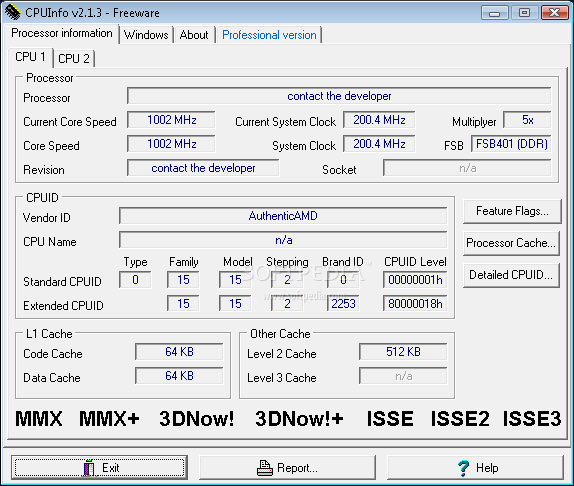Viewport: 574px width, 486px height.
Task: Click the MMX+ feature label
Action: pos(109,419)
